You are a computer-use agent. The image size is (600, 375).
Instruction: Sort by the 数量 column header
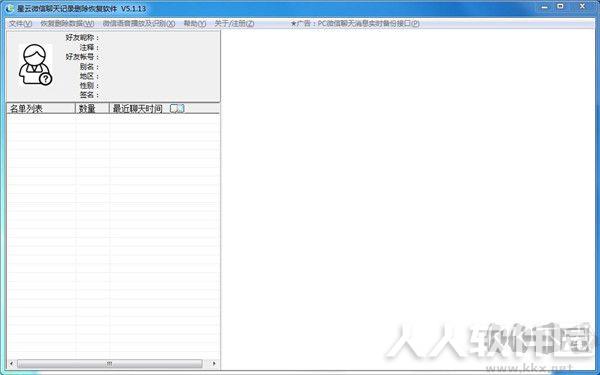click(x=92, y=109)
